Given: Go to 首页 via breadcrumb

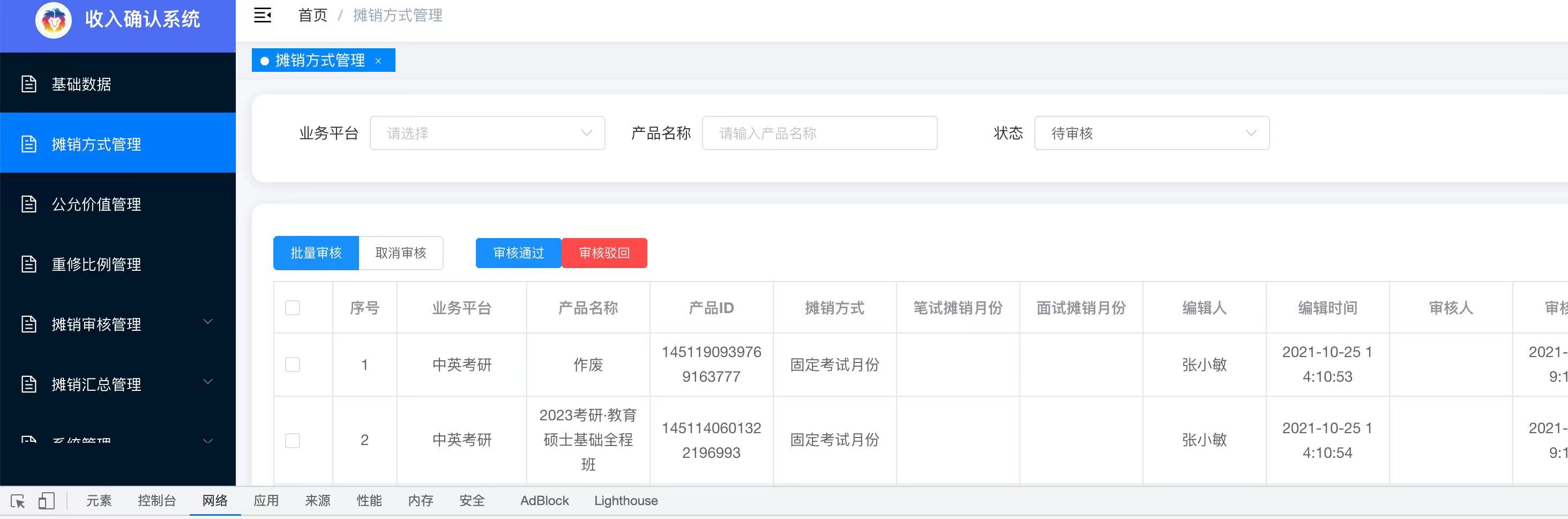Looking at the screenshot, I should click(313, 15).
